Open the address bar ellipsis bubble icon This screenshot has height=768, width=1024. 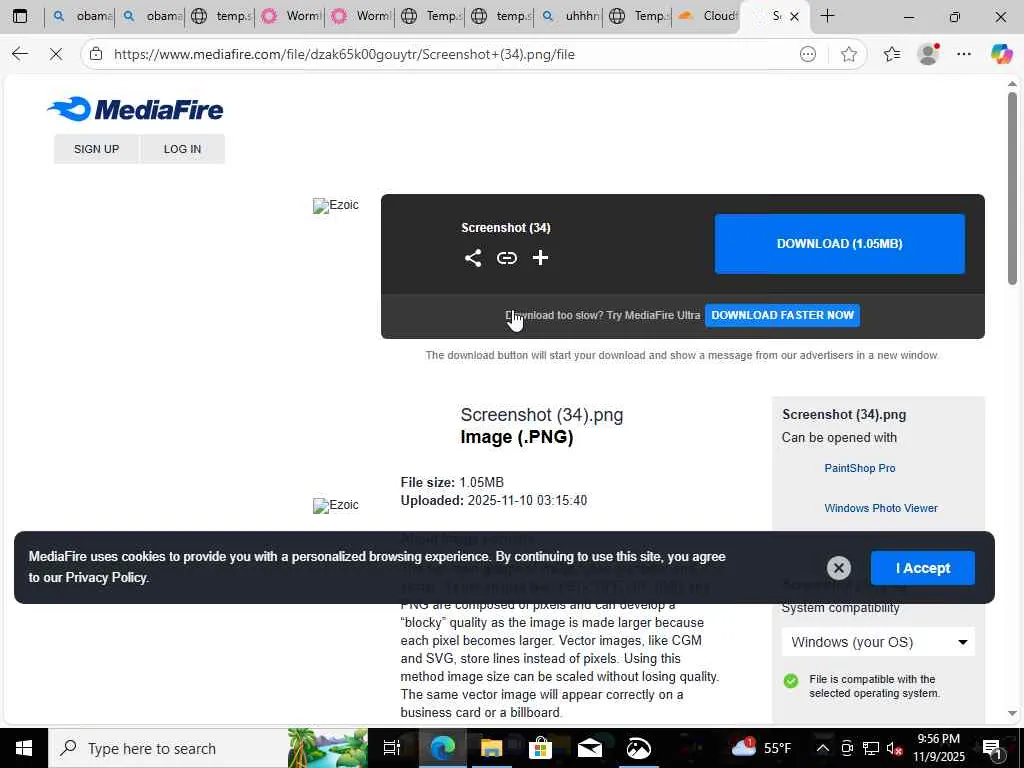[808, 54]
